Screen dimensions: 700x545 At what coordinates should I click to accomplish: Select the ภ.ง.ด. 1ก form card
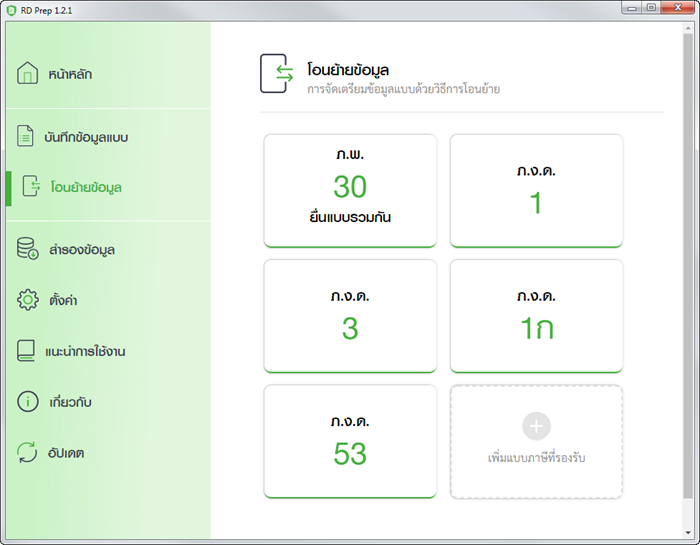(536, 315)
